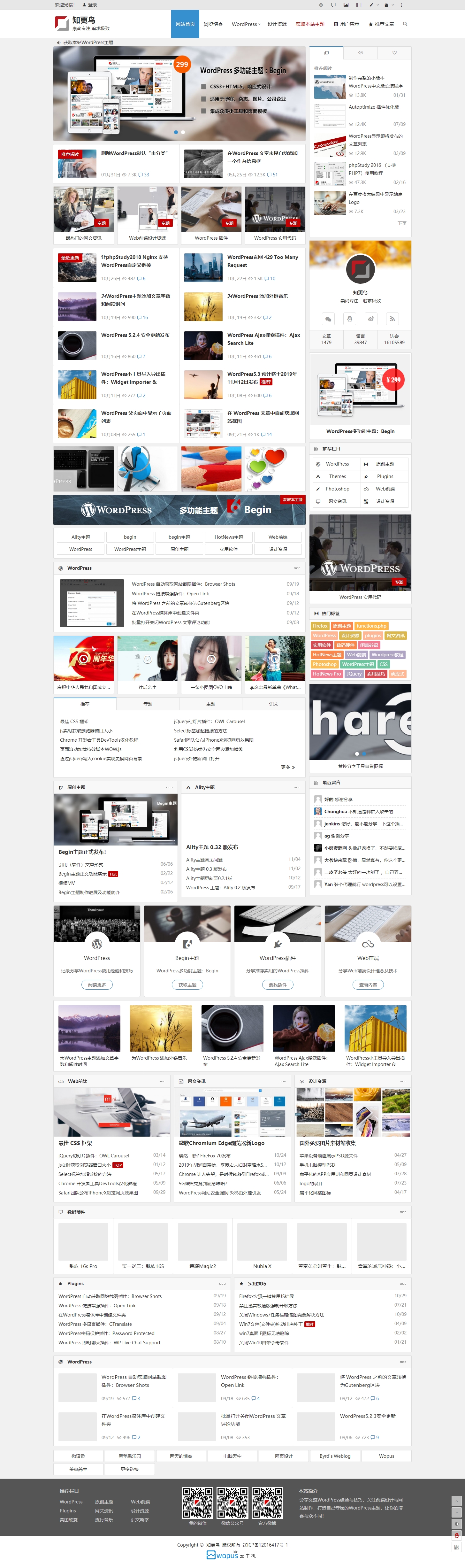Expand the more dots on 原创主题 section header
This screenshot has height=1568, width=465.
[x=169, y=787]
